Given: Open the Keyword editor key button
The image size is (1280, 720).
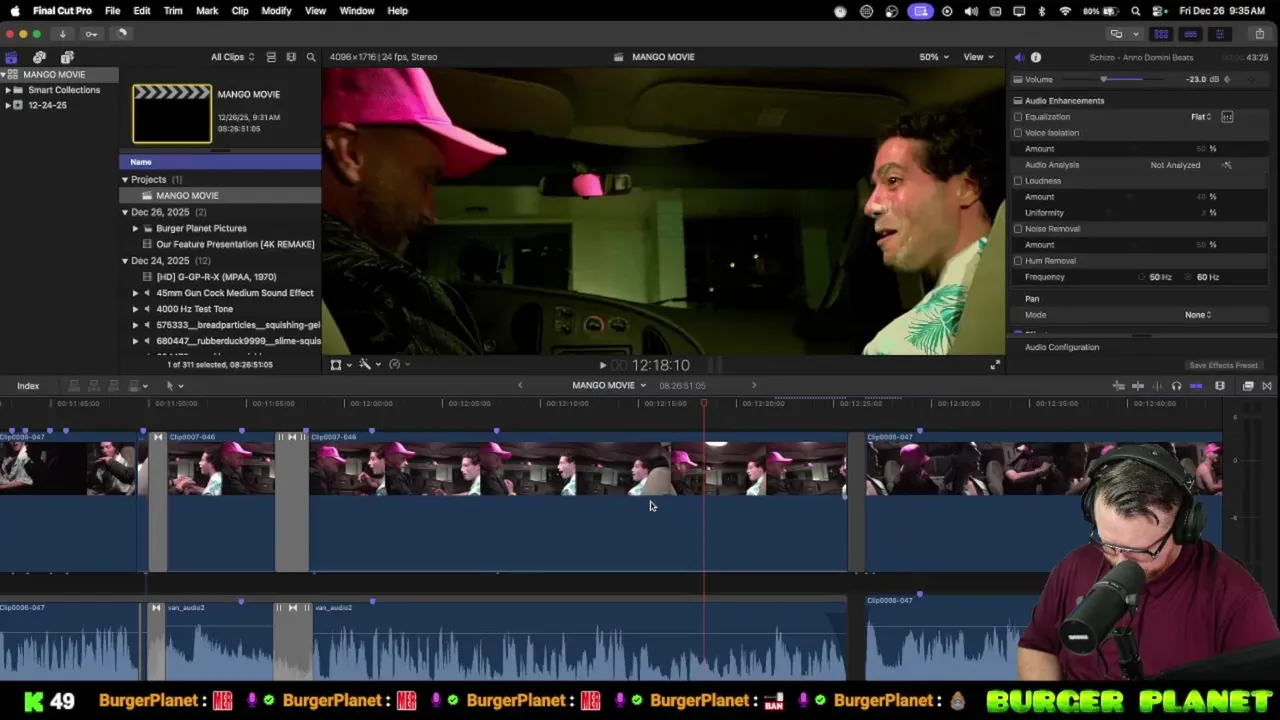Looking at the screenshot, I should (x=91, y=34).
